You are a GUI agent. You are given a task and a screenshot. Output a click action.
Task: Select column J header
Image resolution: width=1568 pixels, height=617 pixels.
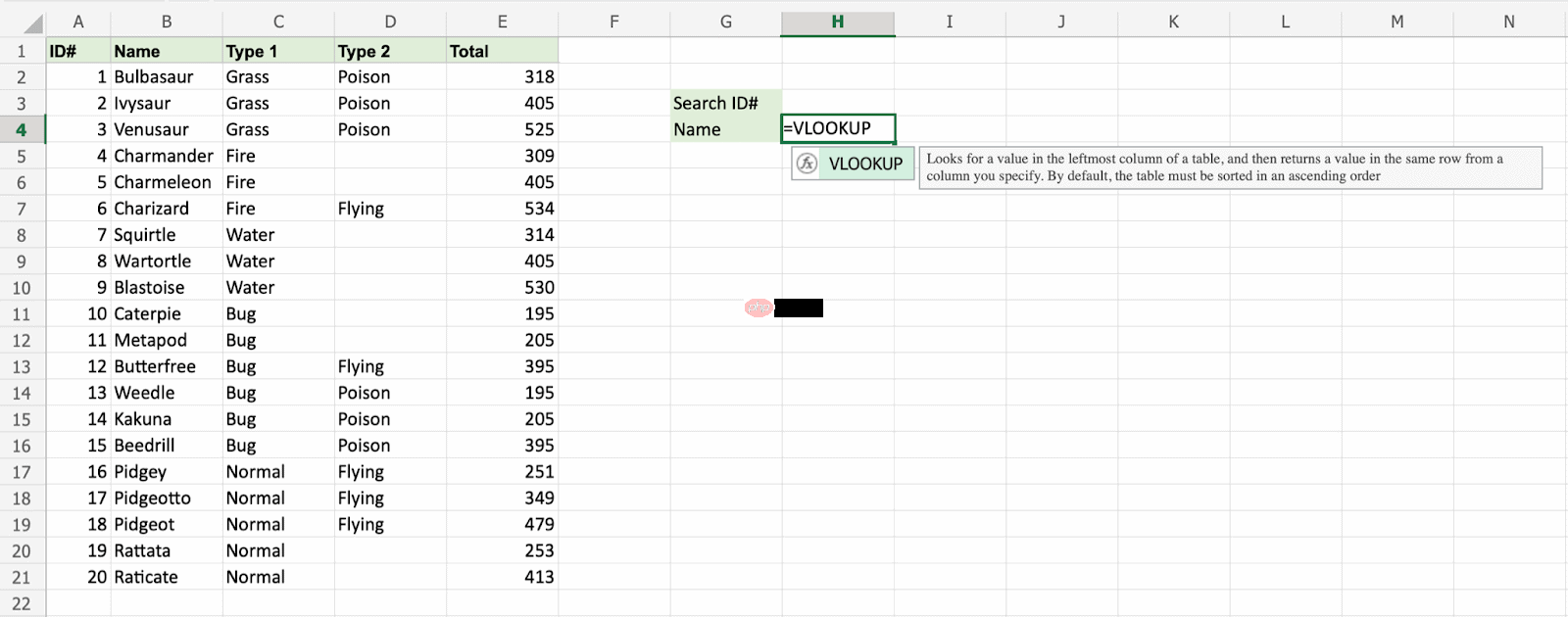pyautogui.click(x=1061, y=22)
